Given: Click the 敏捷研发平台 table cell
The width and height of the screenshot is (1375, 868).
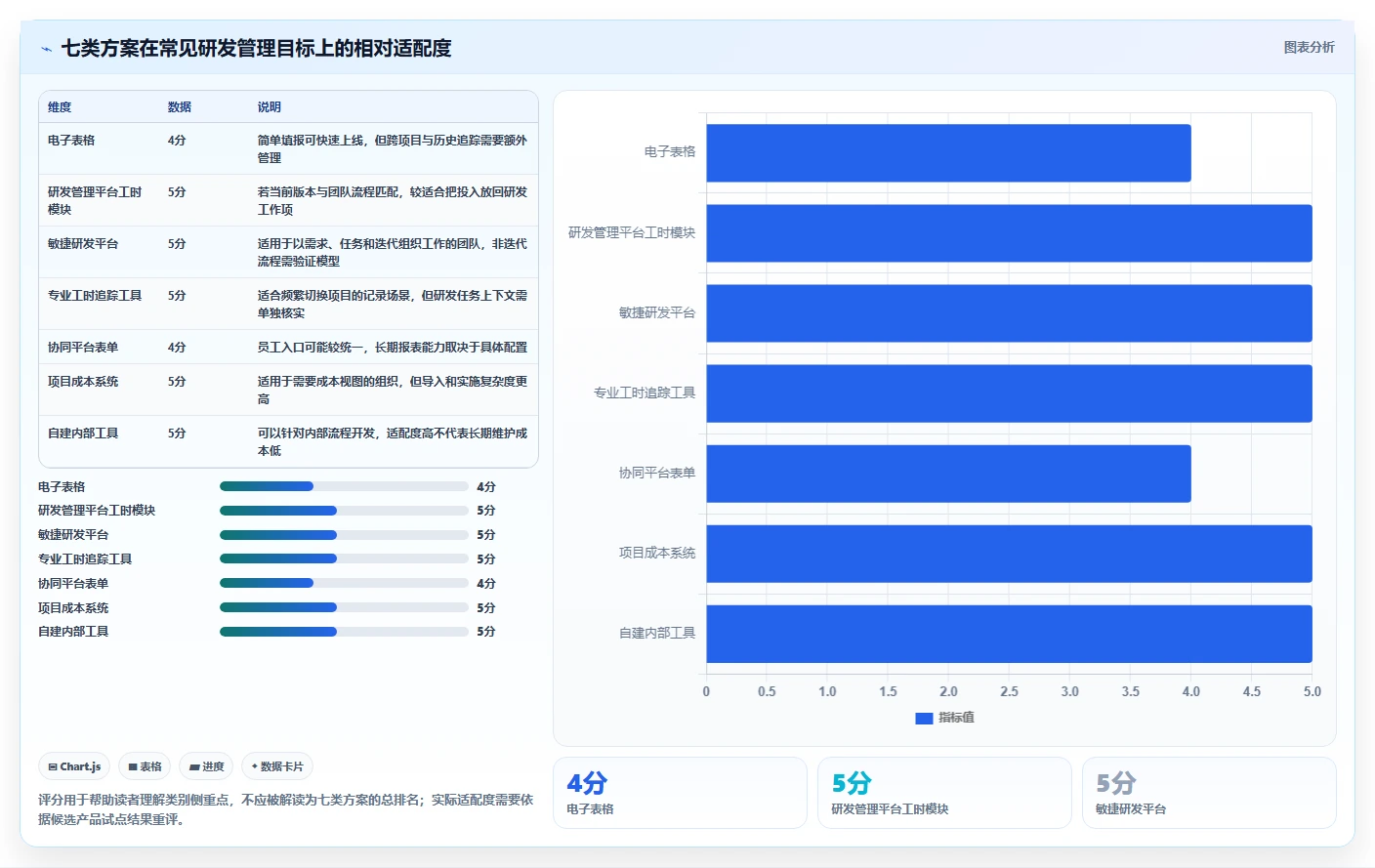Looking at the screenshot, I should (x=83, y=244).
